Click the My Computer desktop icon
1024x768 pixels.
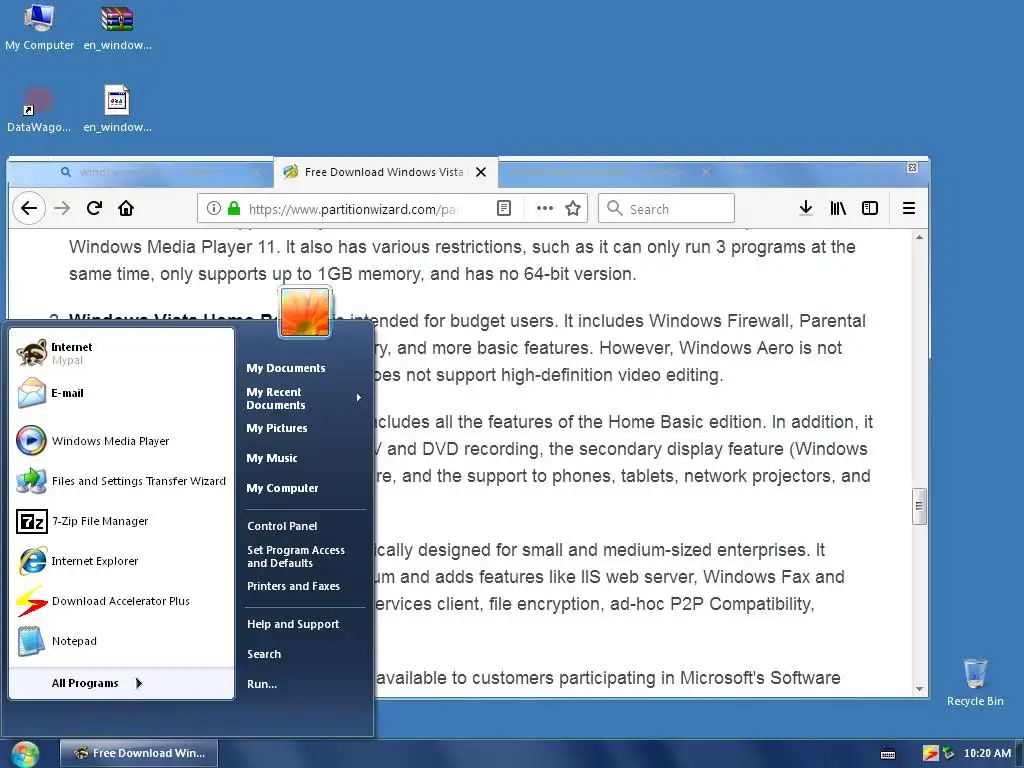coord(39,27)
